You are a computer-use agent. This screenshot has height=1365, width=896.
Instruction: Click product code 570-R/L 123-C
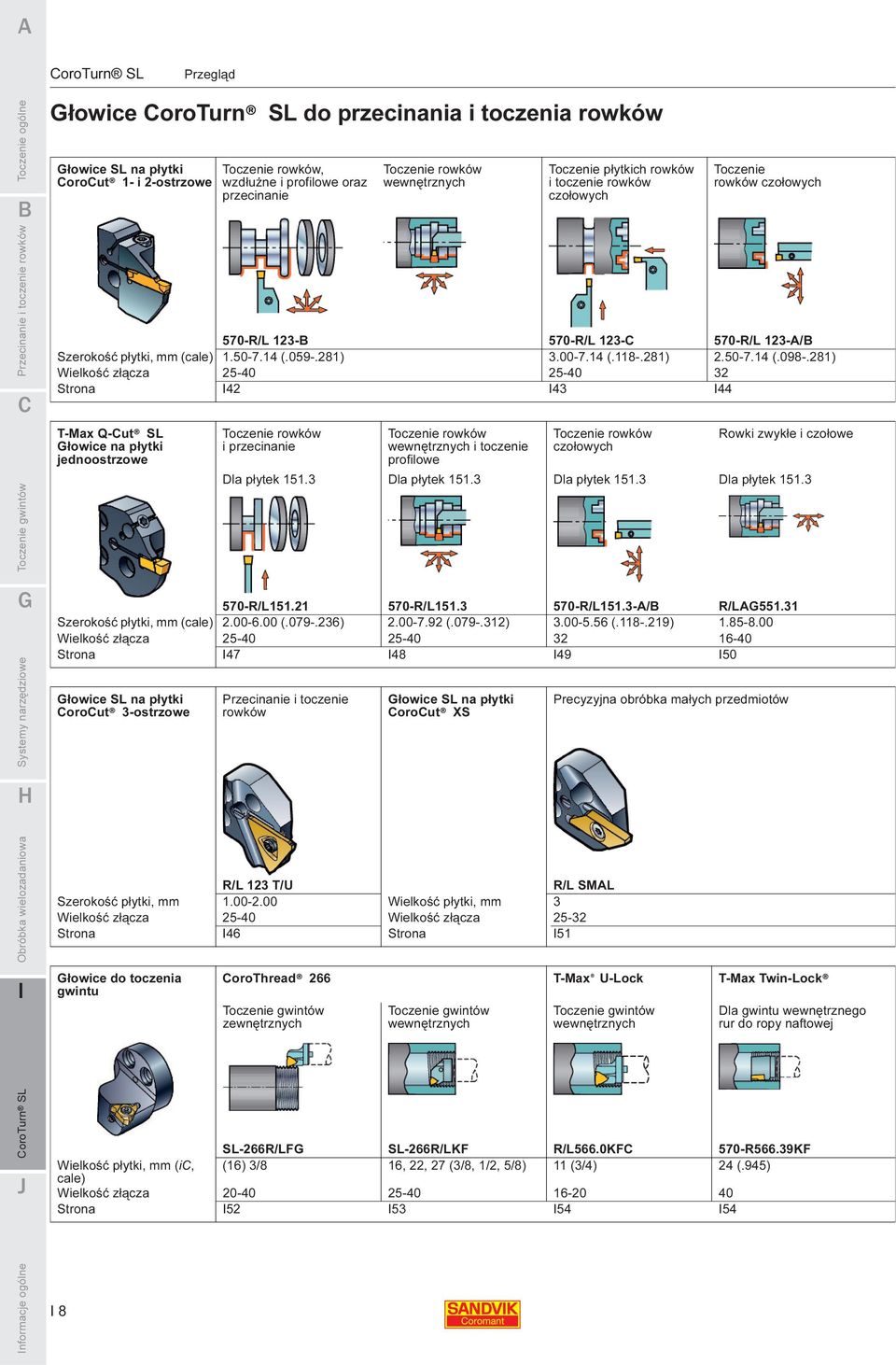click(x=592, y=341)
